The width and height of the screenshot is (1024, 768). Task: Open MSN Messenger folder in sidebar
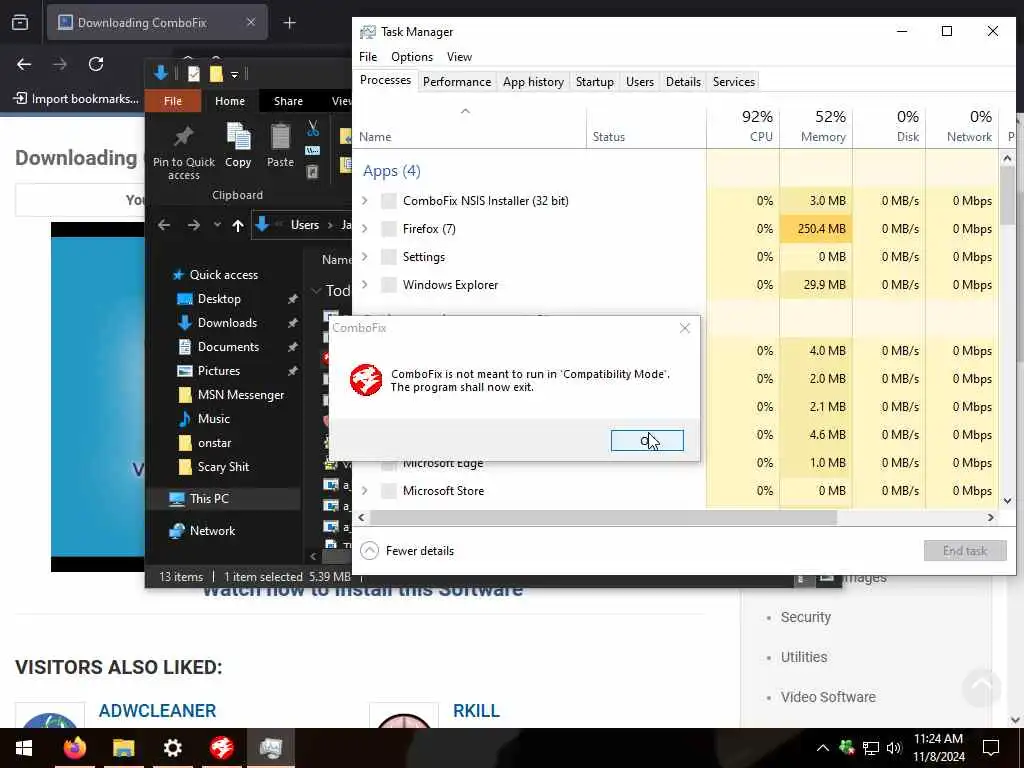(x=241, y=394)
